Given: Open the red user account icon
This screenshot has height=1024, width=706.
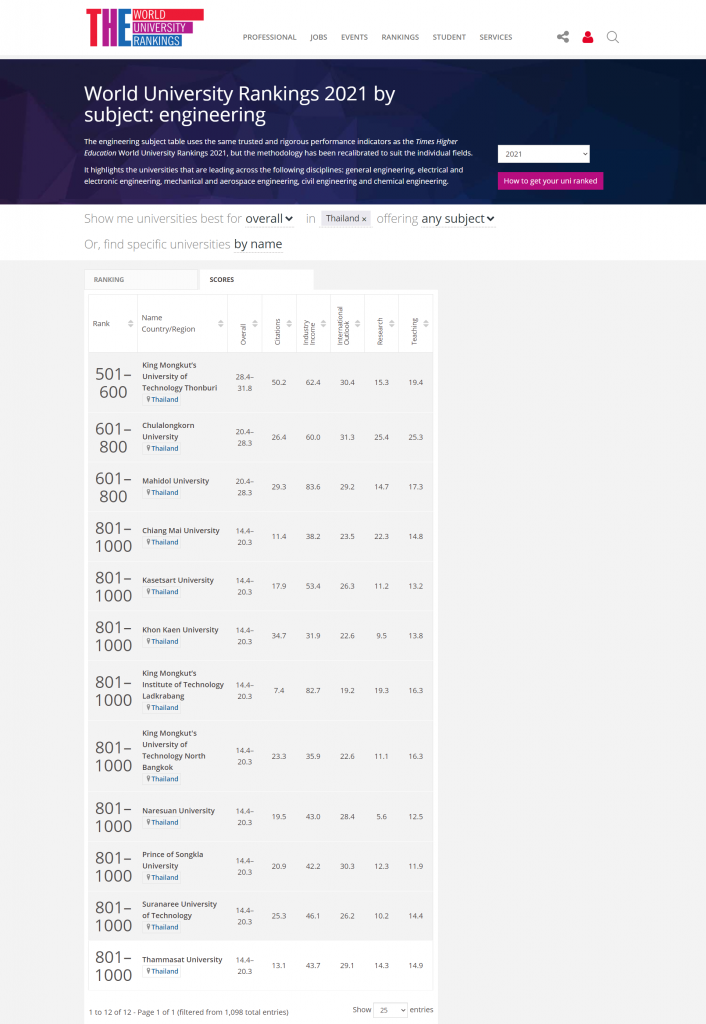Looking at the screenshot, I should [588, 37].
